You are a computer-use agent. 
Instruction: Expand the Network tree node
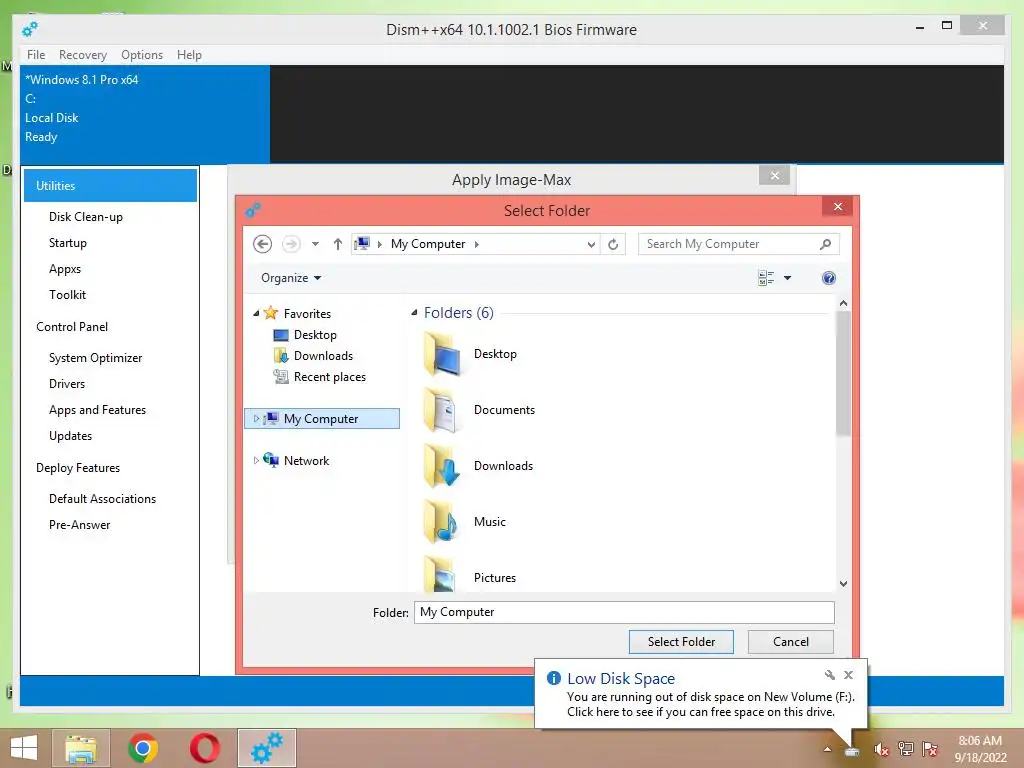click(256, 460)
